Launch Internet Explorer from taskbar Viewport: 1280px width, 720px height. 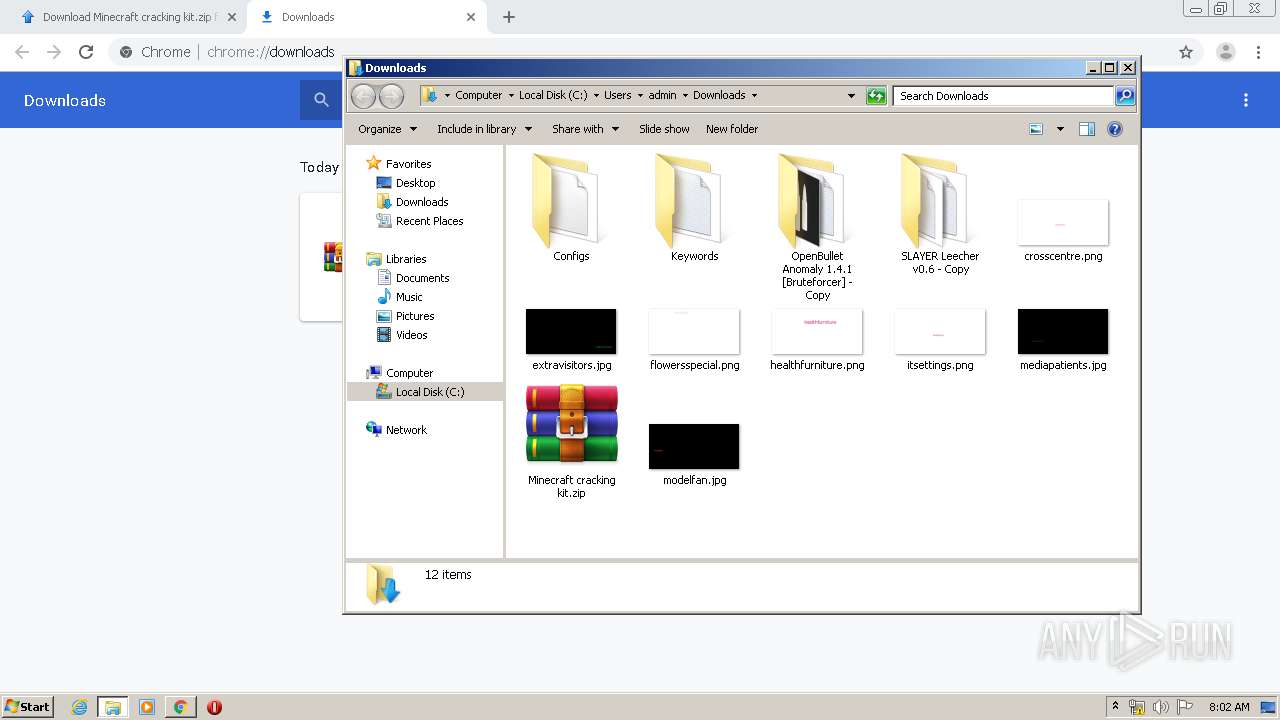tap(80, 707)
